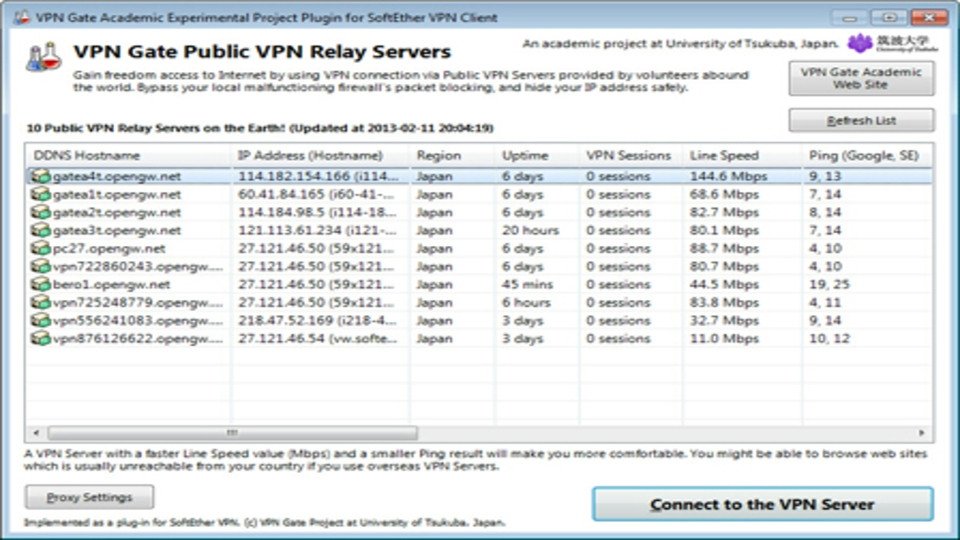960x540 pixels.
Task: Click line speed 44.5 Mbps
Action: point(724,285)
